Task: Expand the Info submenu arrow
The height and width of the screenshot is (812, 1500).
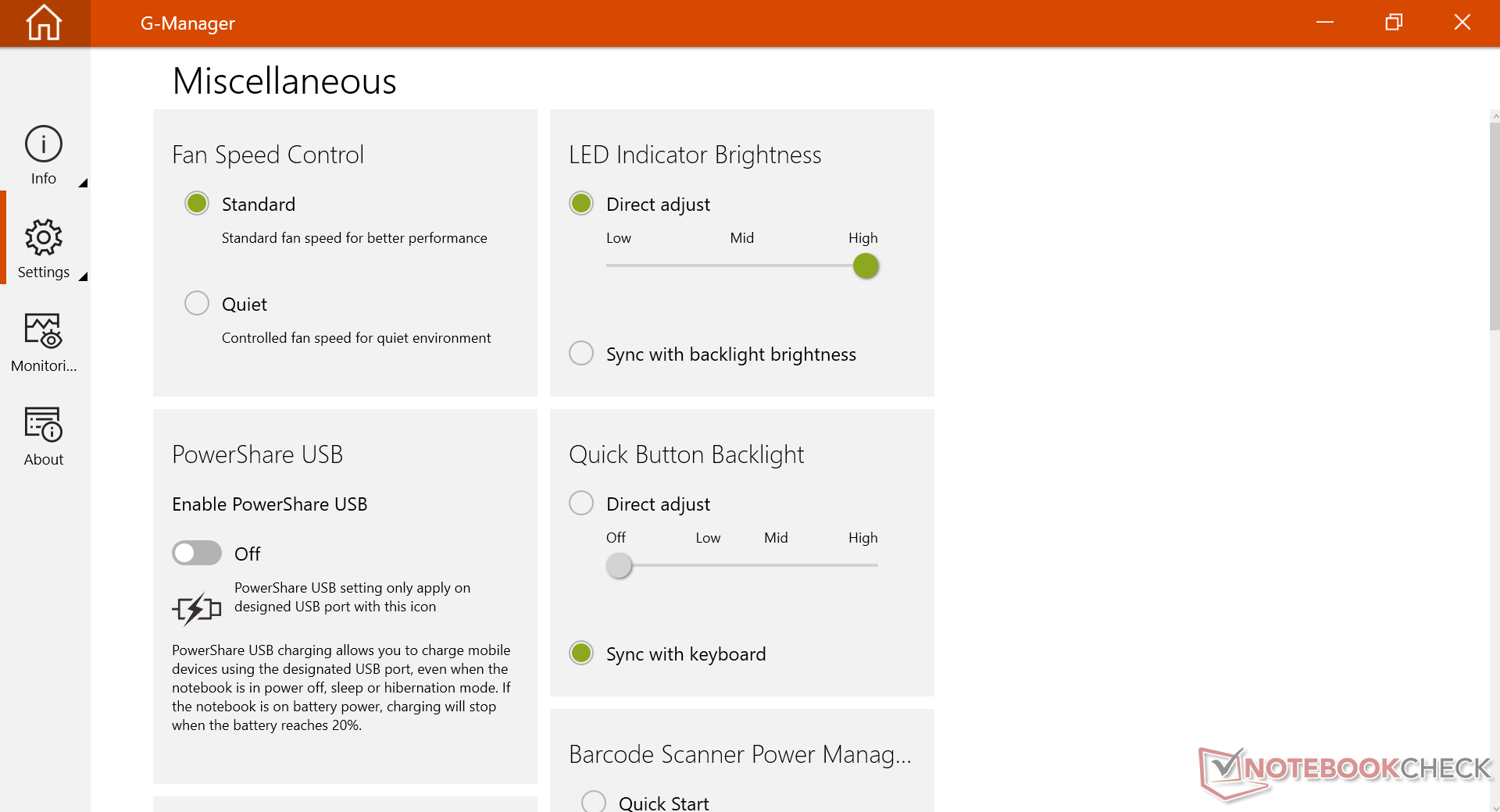Action: point(83,183)
